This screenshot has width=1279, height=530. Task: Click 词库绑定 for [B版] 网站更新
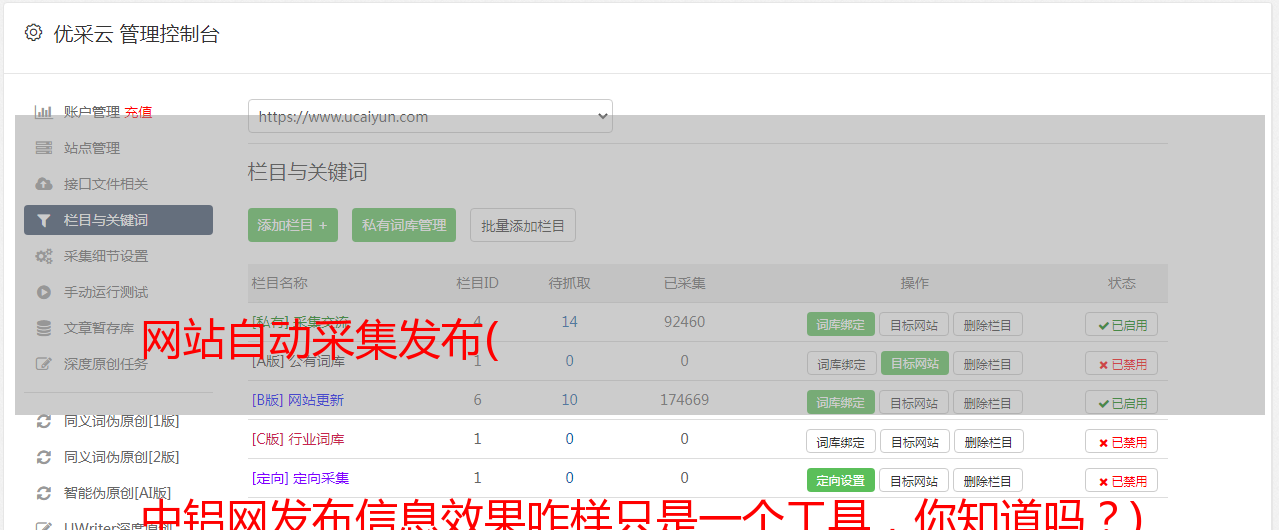(841, 402)
